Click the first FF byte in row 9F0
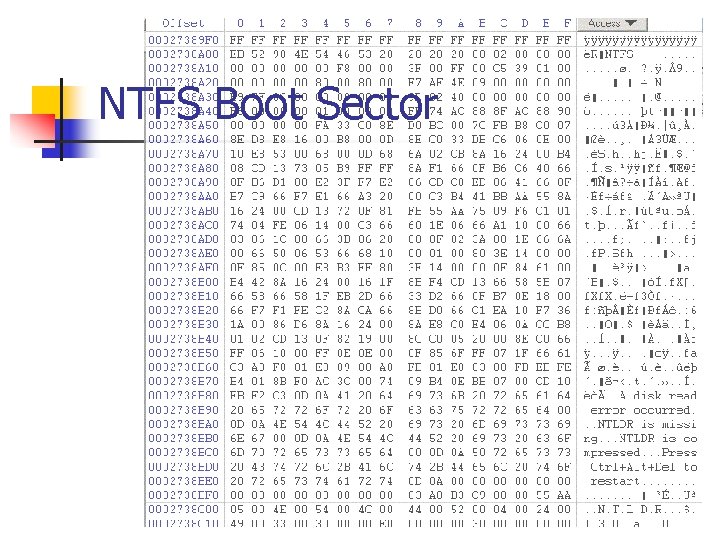This screenshot has height=540, width=720. click(236, 40)
